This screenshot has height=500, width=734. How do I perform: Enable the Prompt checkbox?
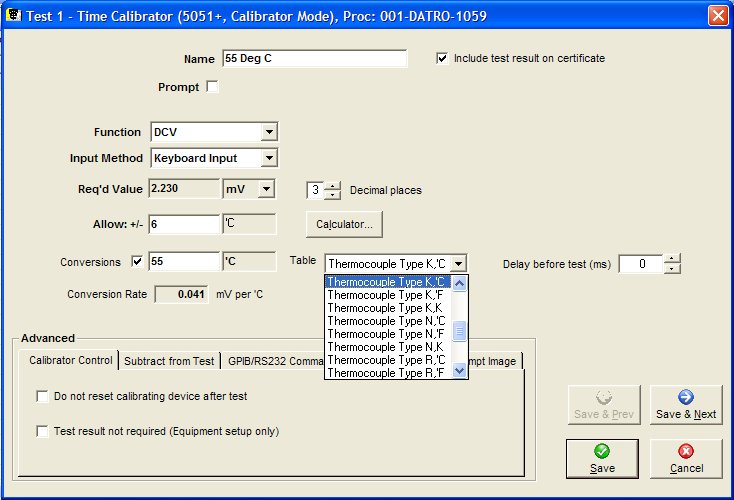pos(212,87)
